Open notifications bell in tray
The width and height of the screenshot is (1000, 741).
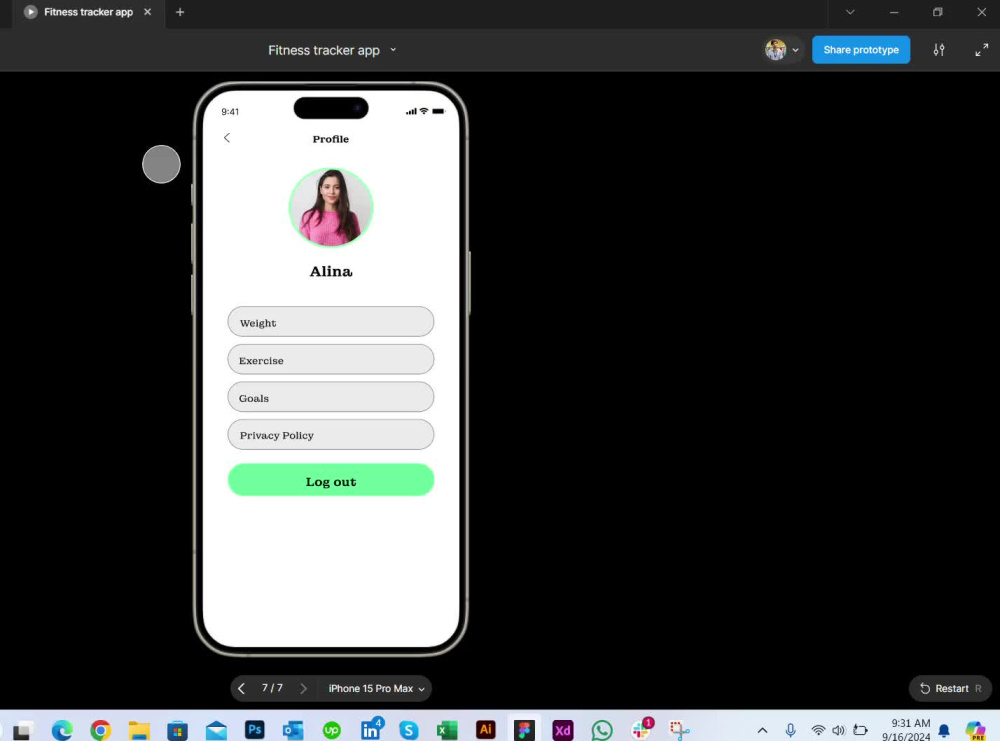pos(944,730)
